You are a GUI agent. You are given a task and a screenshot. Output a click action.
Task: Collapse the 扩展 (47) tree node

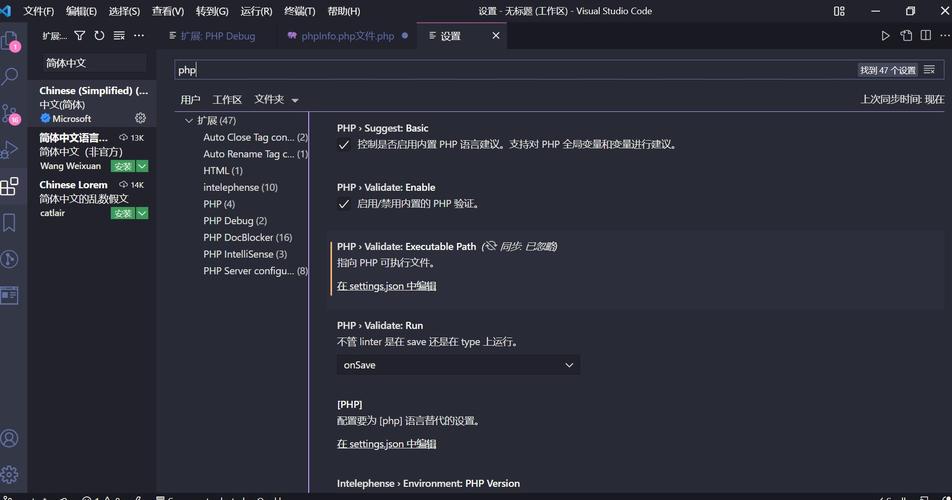(189, 121)
